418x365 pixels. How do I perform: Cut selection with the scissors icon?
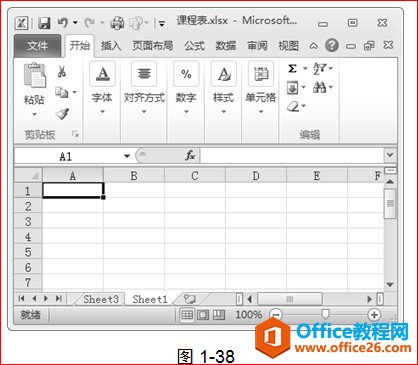pyautogui.click(x=62, y=71)
